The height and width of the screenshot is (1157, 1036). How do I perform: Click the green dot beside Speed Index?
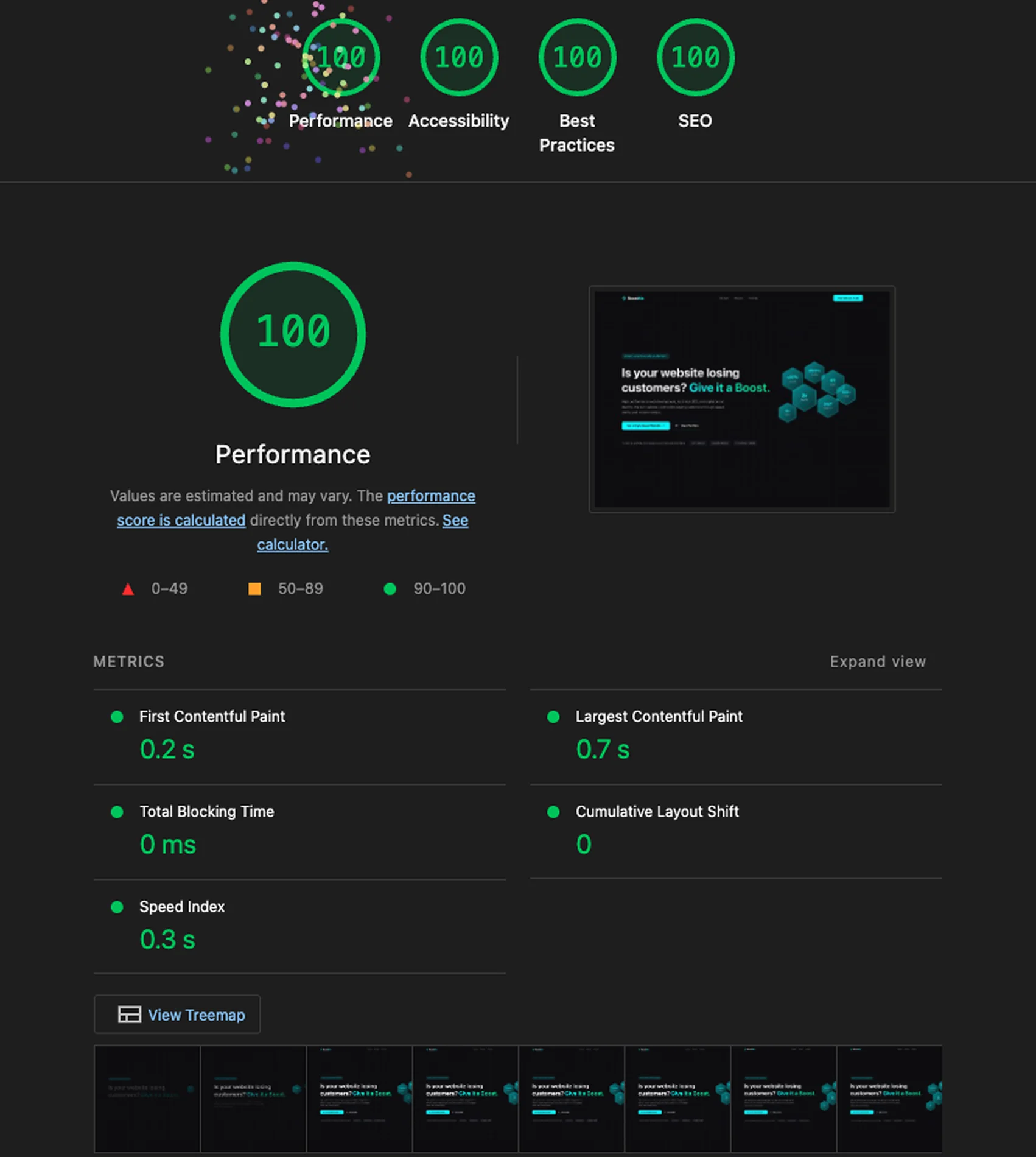117,907
